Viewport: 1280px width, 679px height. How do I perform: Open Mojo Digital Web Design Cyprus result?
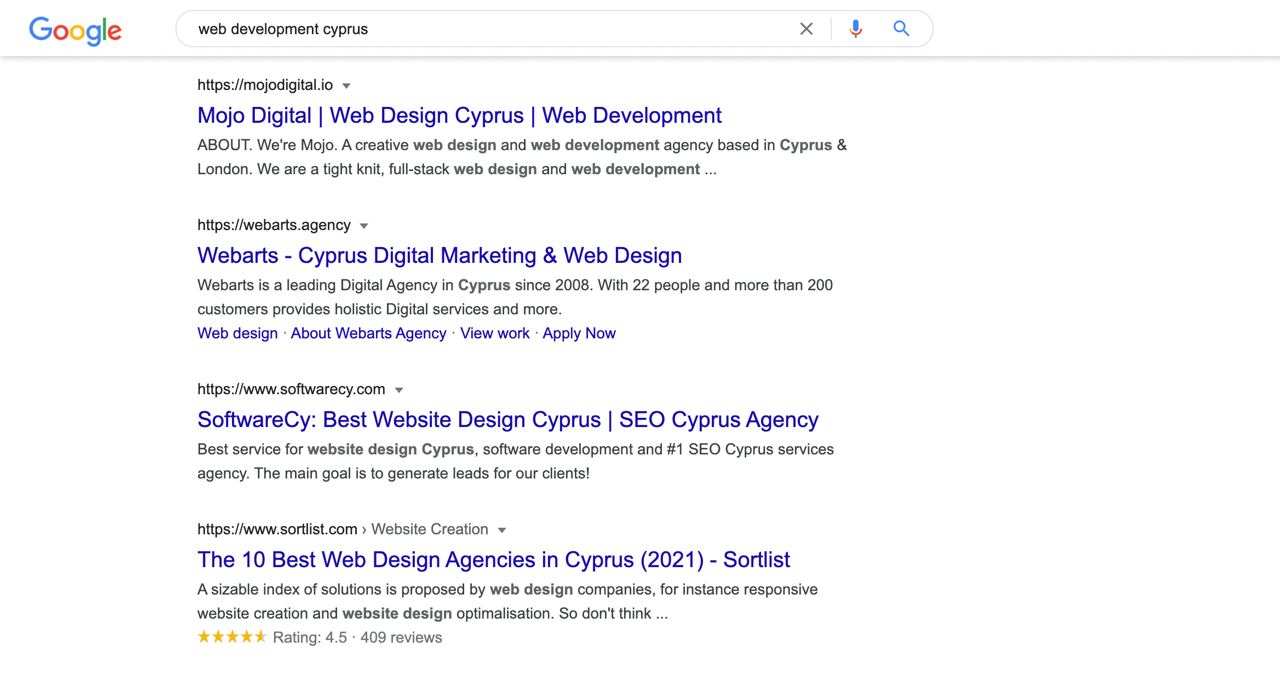[x=459, y=115]
